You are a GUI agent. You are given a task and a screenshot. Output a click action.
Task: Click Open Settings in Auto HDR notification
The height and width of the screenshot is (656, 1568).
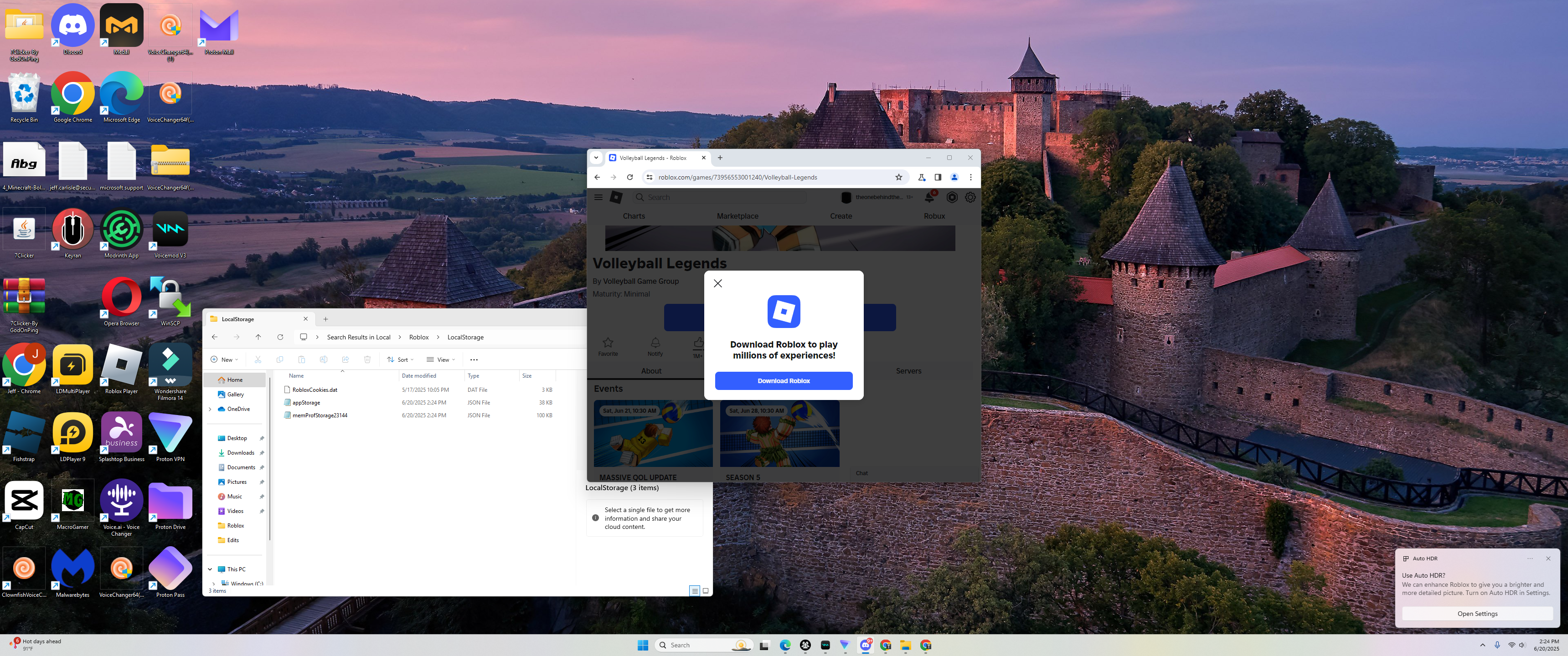1477,613
